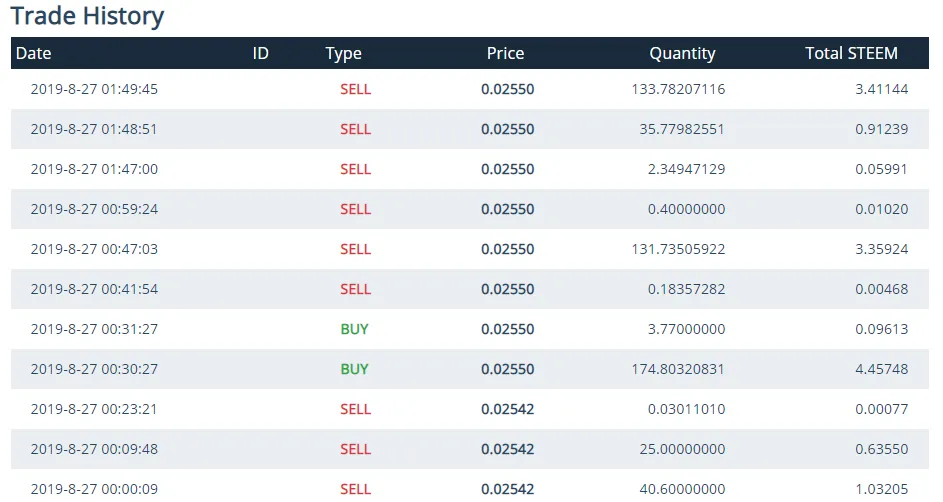The height and width of the screenshot is (502, 943).
Task: Select total 0.05991
Action: (x=881, y=169)
